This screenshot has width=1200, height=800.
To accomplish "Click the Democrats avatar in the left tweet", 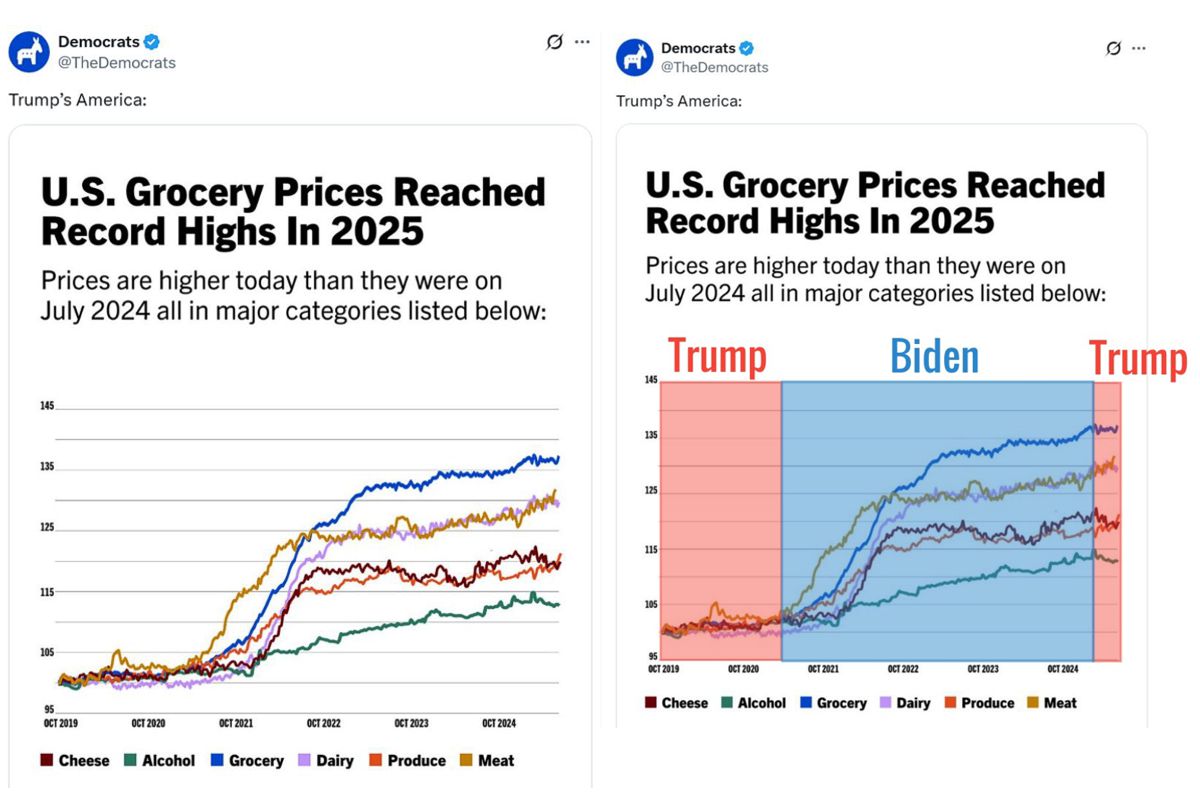I will (29, 52).
